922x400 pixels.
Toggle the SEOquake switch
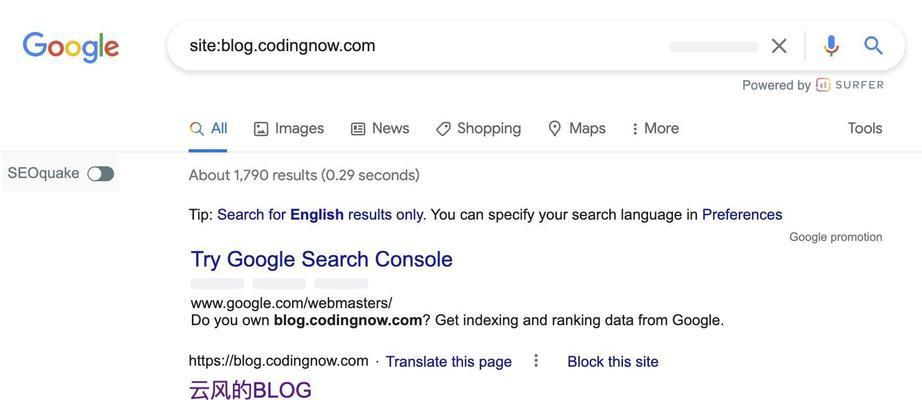point(101,174)
